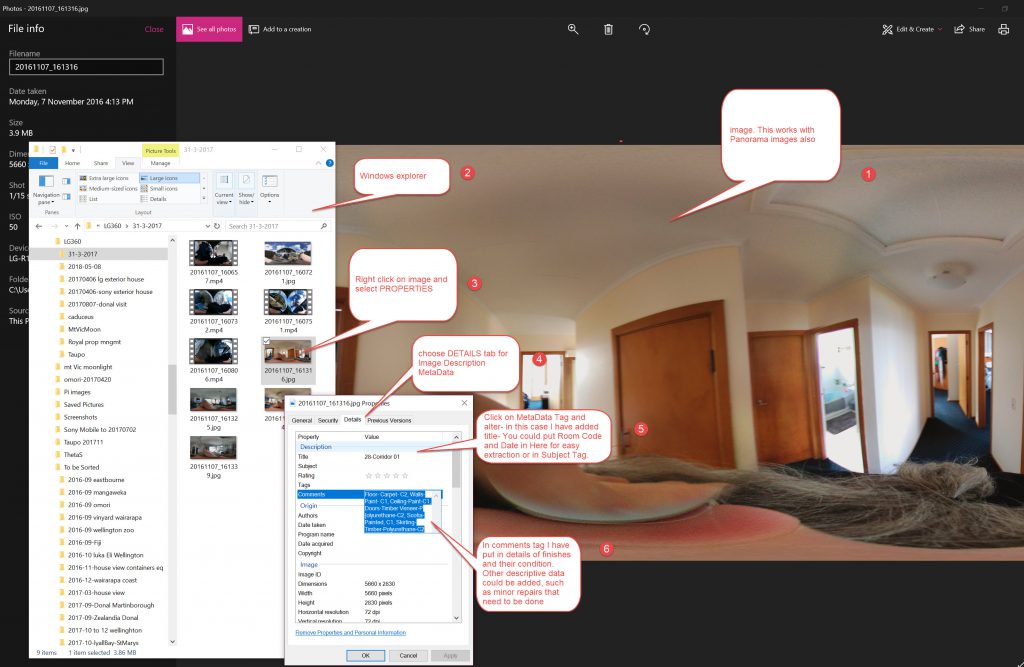Open the Share tab in Explorer ribbon
1024x667 pixels.
pyautogui.click(x=101, y=163)
